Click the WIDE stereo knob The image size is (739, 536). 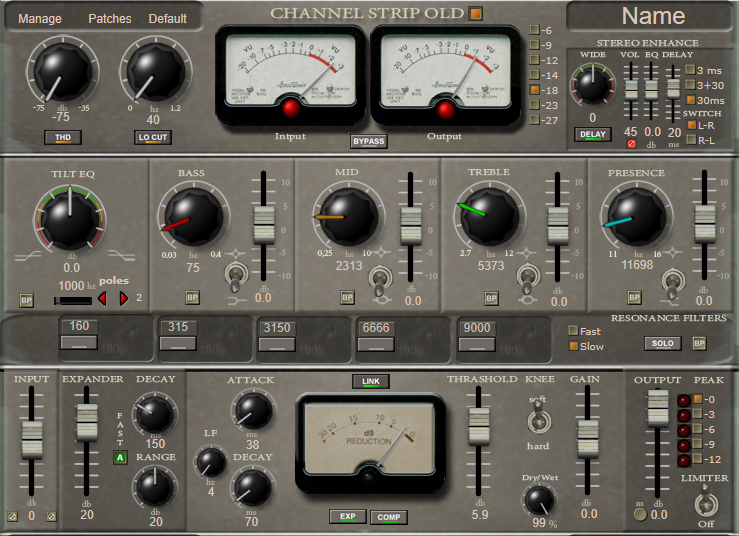tap(592, 85)
